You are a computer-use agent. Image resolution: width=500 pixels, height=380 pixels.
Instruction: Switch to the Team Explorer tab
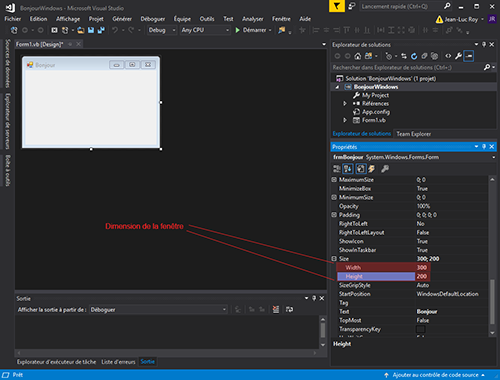(x=414, y=134)
